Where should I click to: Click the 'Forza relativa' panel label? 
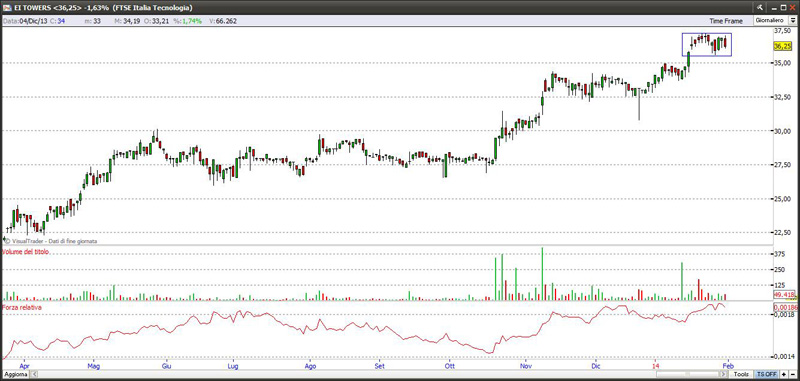(x=22, y=308)
